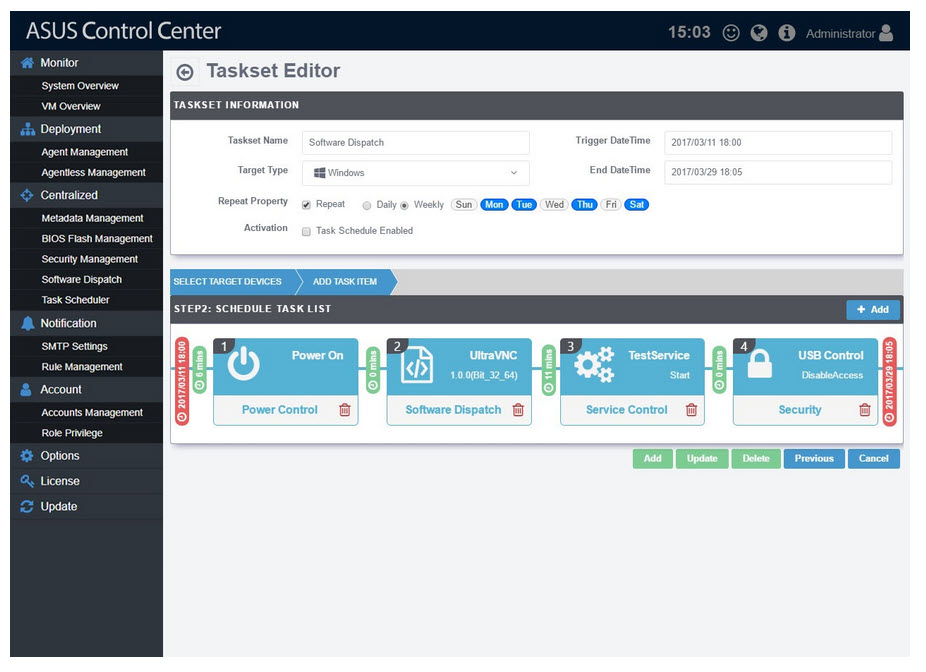Image resolution: width=926 pixels, height=672 pixels.
Task: Click the Previous button
Action: pos(814,459)
